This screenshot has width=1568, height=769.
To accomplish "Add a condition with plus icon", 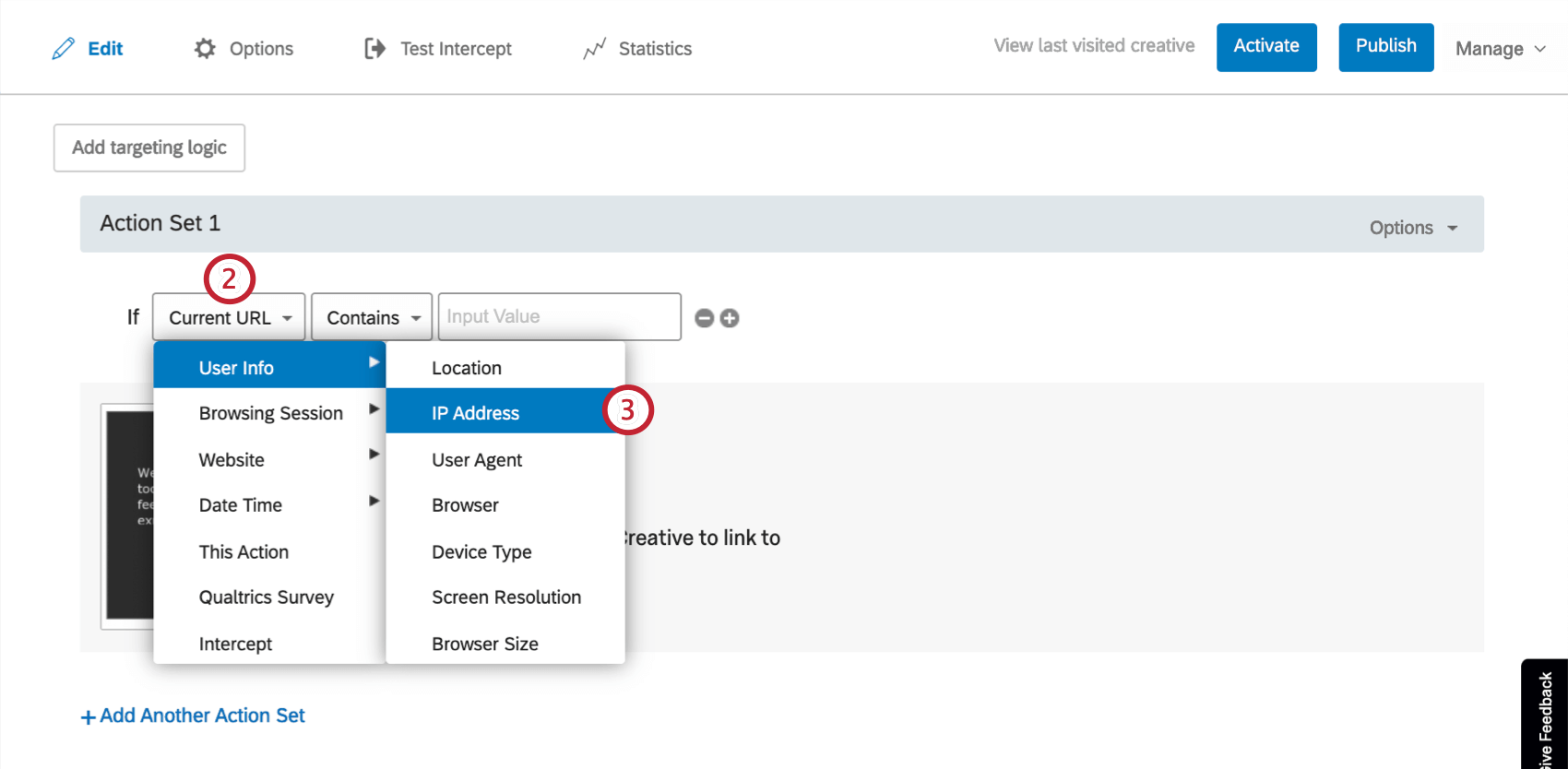I will pos(730,318).
